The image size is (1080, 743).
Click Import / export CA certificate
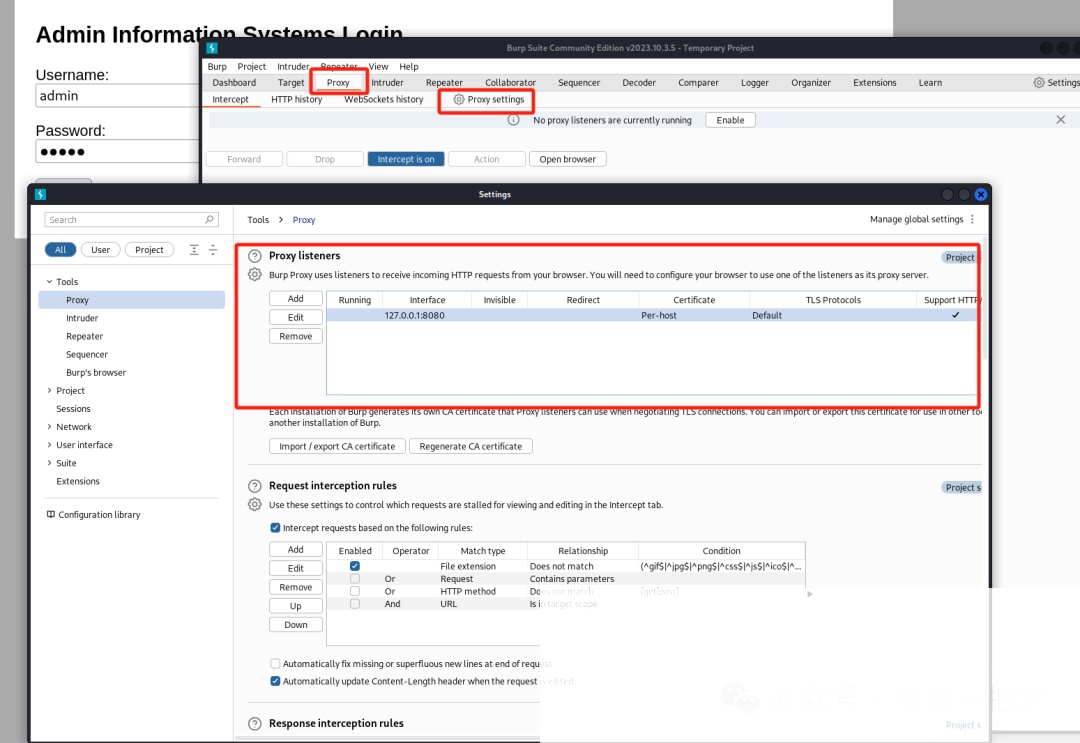coord(338,446)
